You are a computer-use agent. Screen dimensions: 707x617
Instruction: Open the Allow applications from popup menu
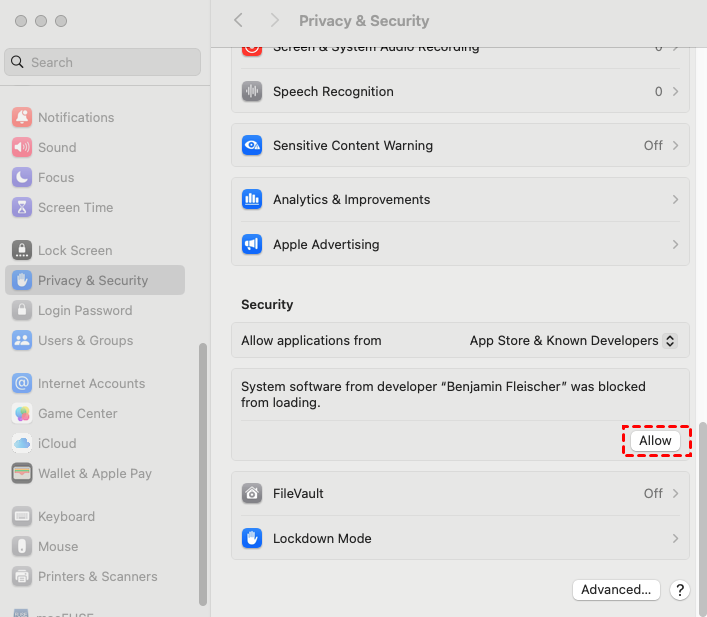[x=574, y=340]
